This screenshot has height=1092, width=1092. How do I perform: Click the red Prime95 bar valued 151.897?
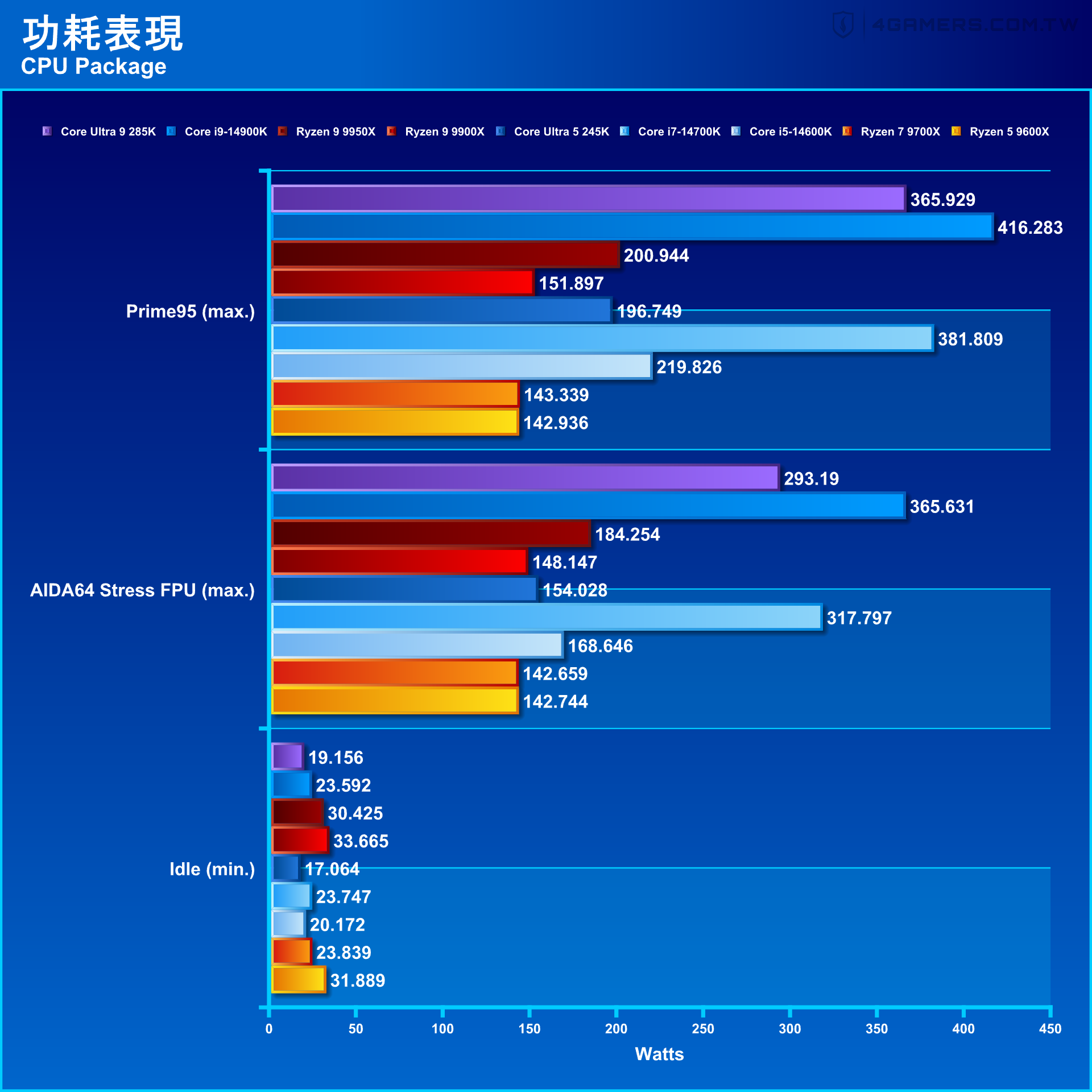tap(403, 282)
